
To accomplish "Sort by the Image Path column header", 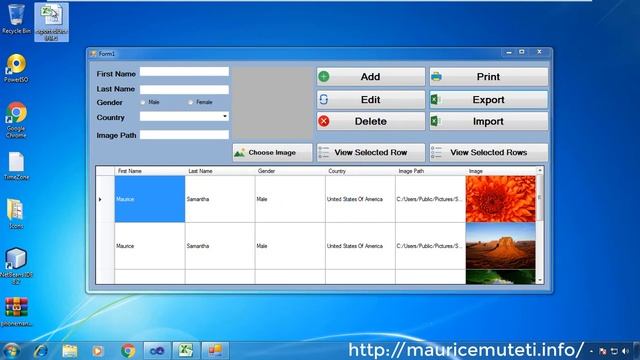I will (x=431, y=171).
